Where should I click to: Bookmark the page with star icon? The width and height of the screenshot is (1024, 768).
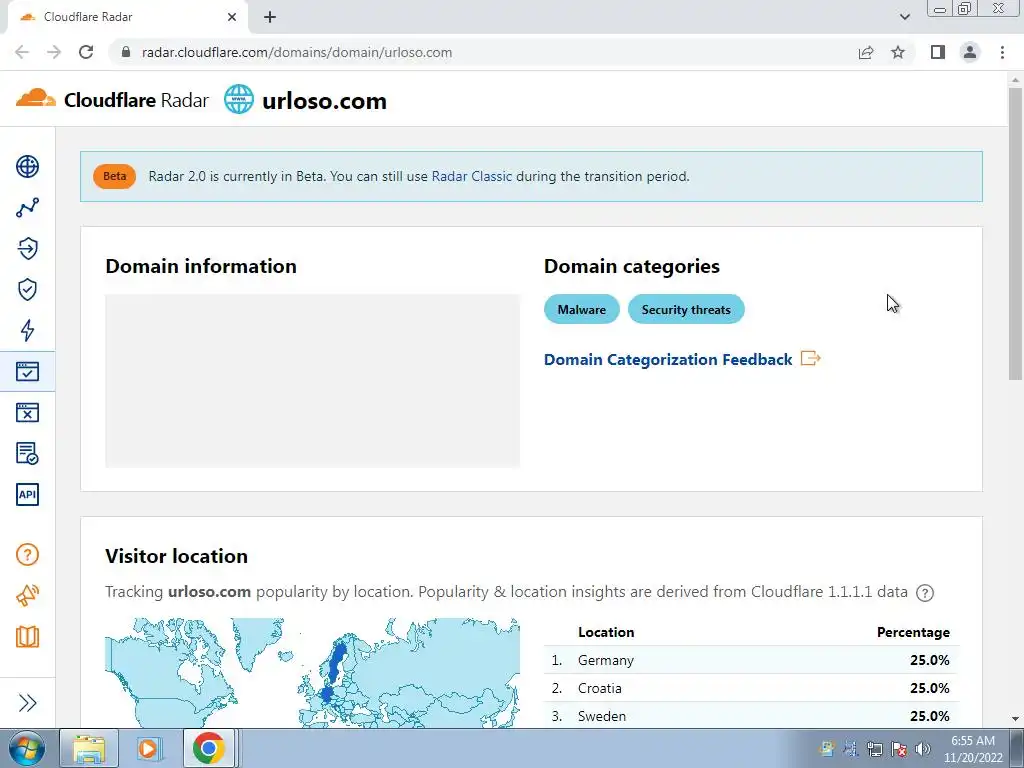tap(898, 52)
